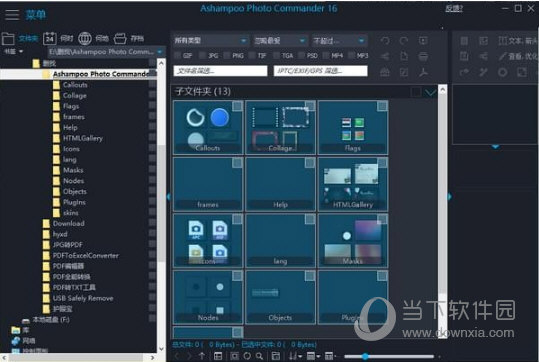
Task: Open the Collage folder thumbnail
Action: pos(280,128)
